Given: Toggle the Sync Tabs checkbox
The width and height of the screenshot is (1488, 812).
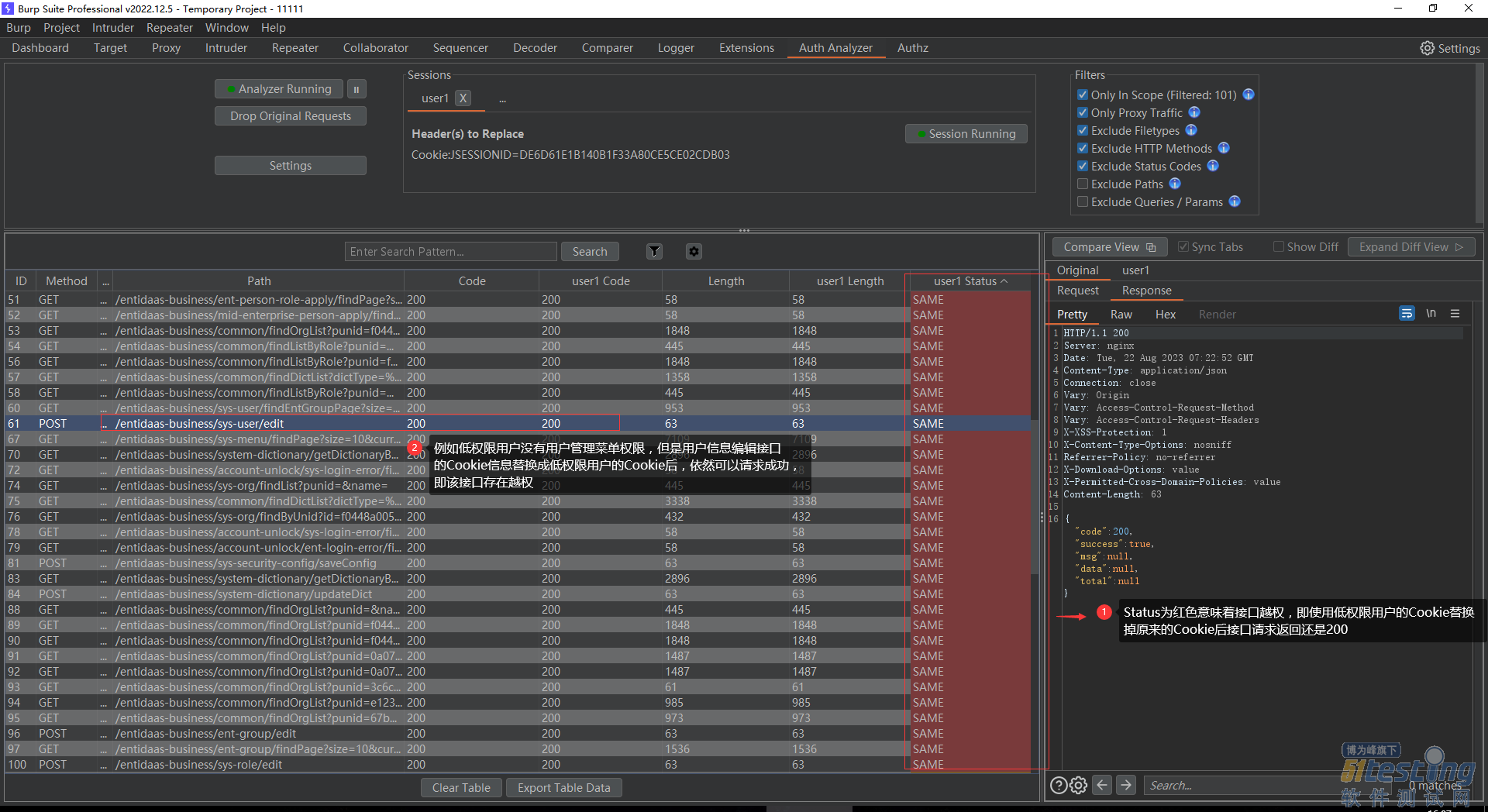Looking at the screenshot, I should coord(1183,246).
